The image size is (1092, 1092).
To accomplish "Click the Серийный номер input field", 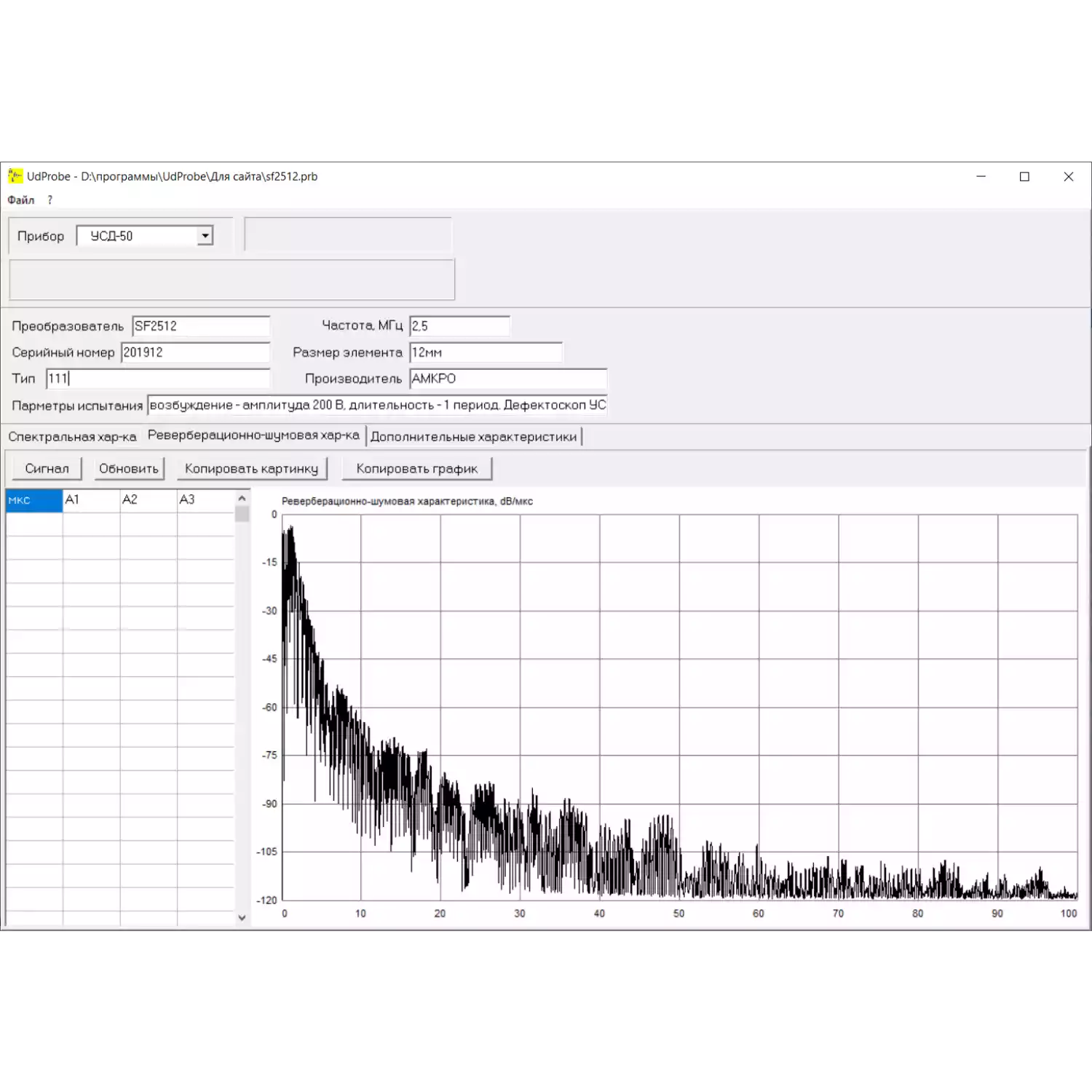I will point(194,352).
